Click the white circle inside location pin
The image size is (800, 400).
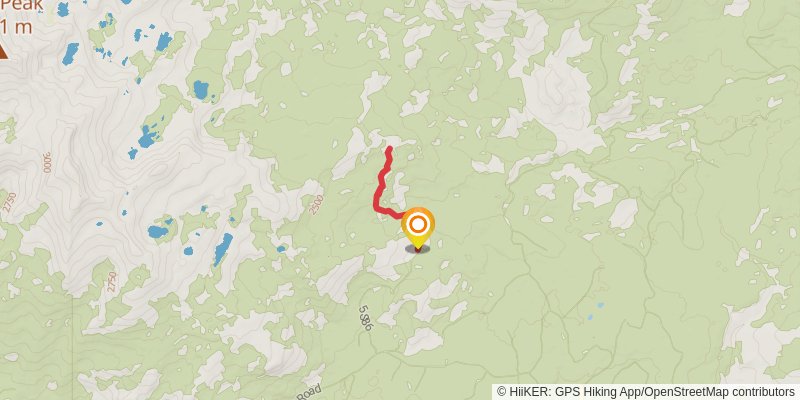pos(418,224)
